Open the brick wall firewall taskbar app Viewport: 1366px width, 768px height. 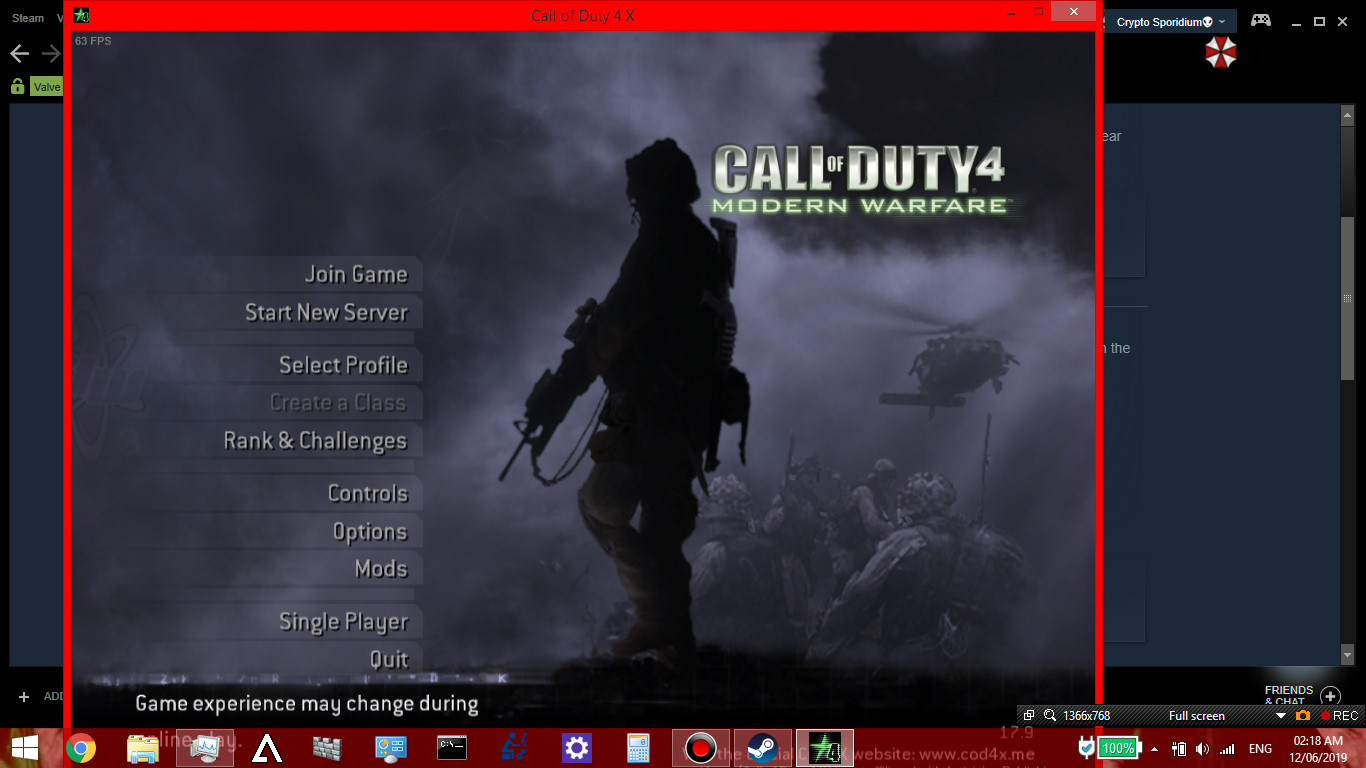click(x=328, y=748)
